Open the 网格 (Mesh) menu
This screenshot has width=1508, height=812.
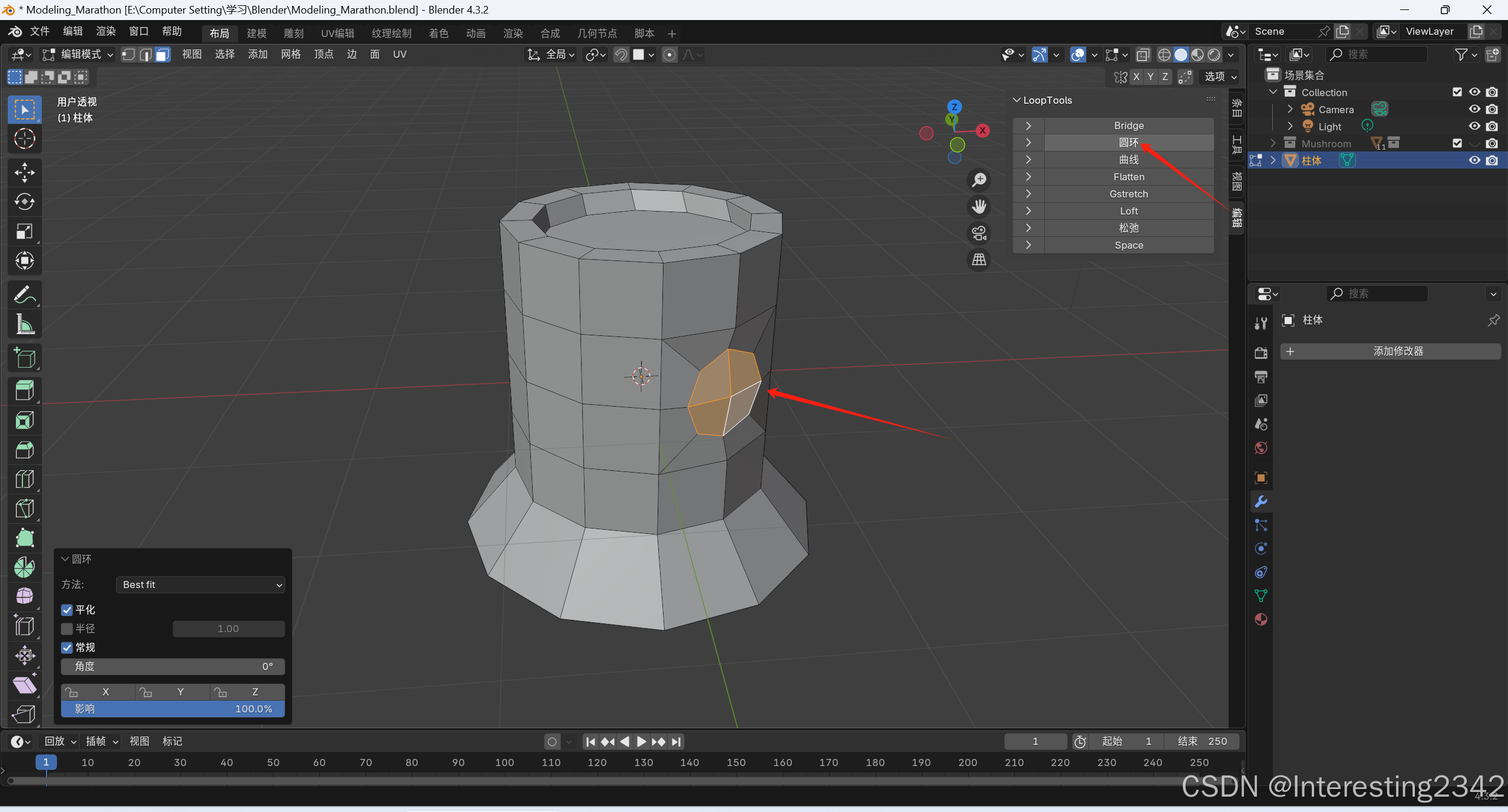[291, 54]
